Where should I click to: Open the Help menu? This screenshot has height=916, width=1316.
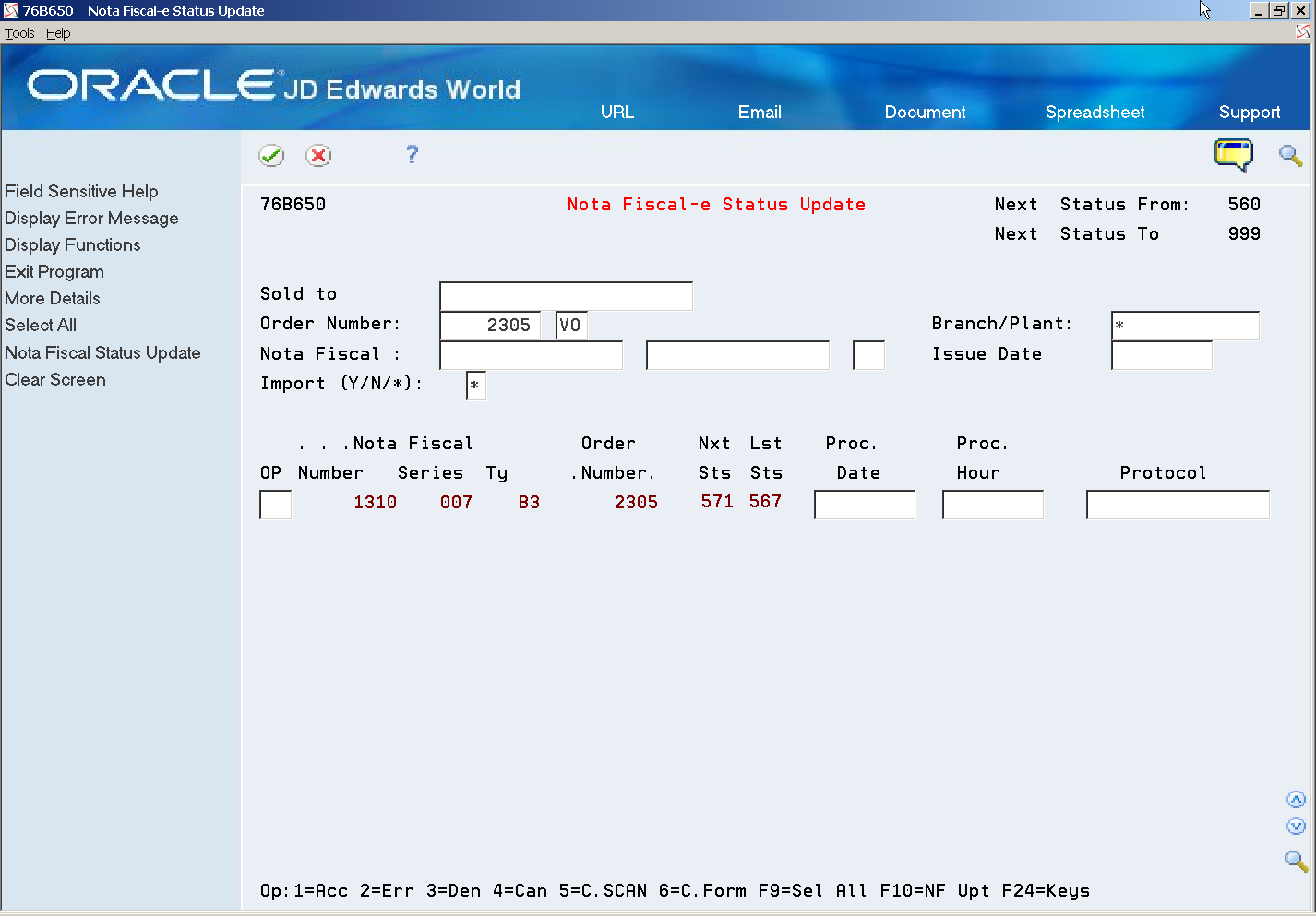(x=58, y=33)
